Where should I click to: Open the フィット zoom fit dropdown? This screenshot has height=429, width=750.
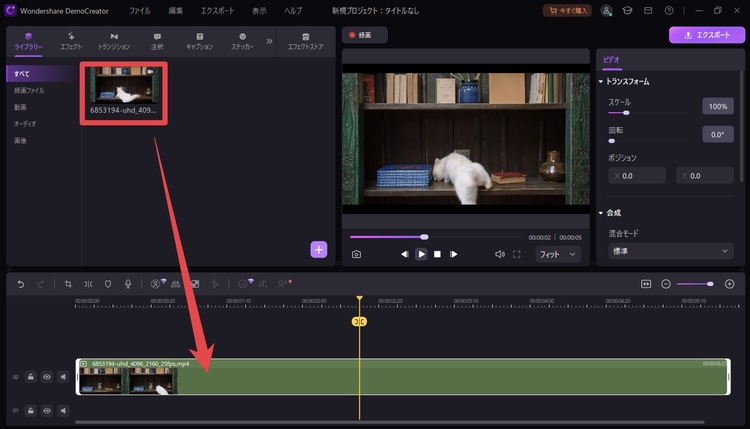click(558, 254)
